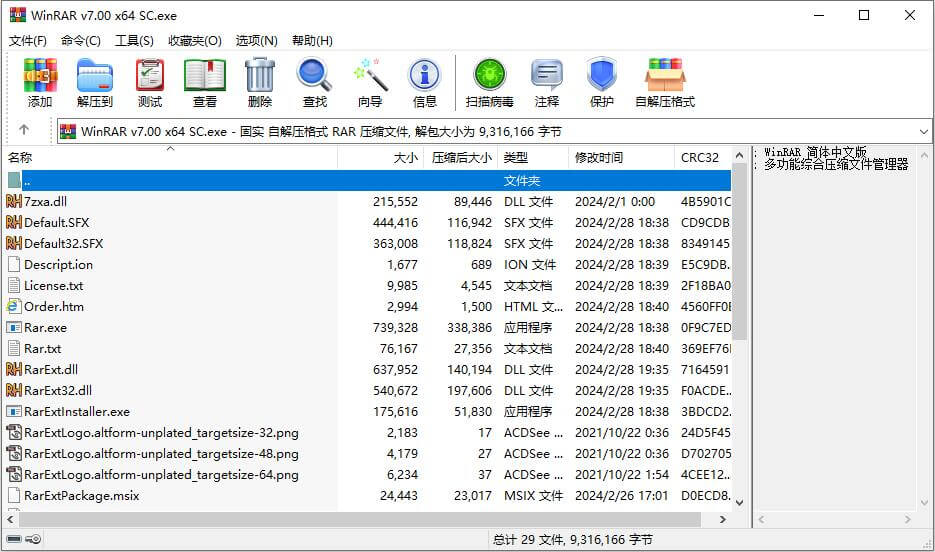Open the 收藏夹(O) menu

coord(195,41)
